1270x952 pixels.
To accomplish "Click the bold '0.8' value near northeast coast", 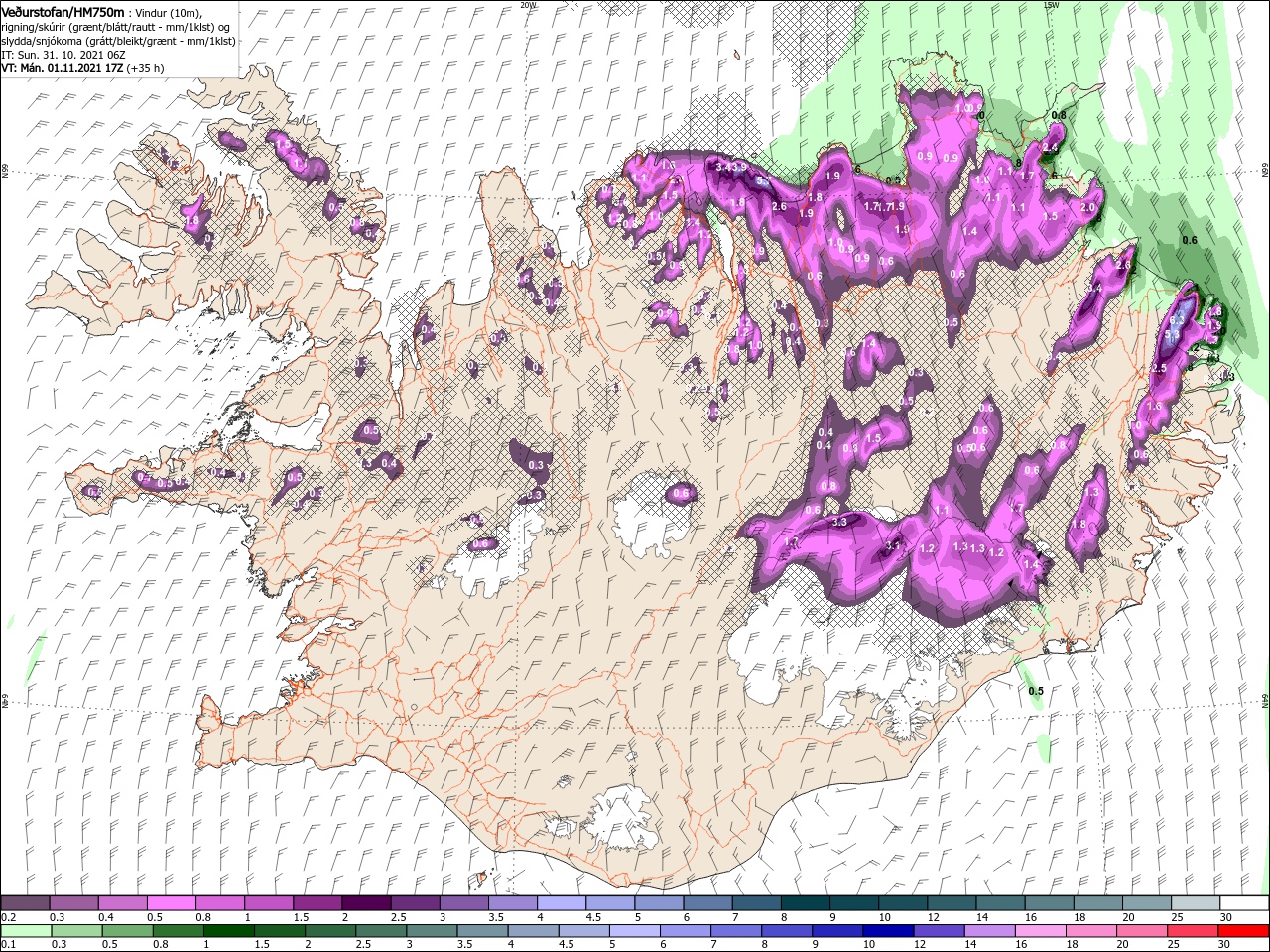I will point(1059,115).
